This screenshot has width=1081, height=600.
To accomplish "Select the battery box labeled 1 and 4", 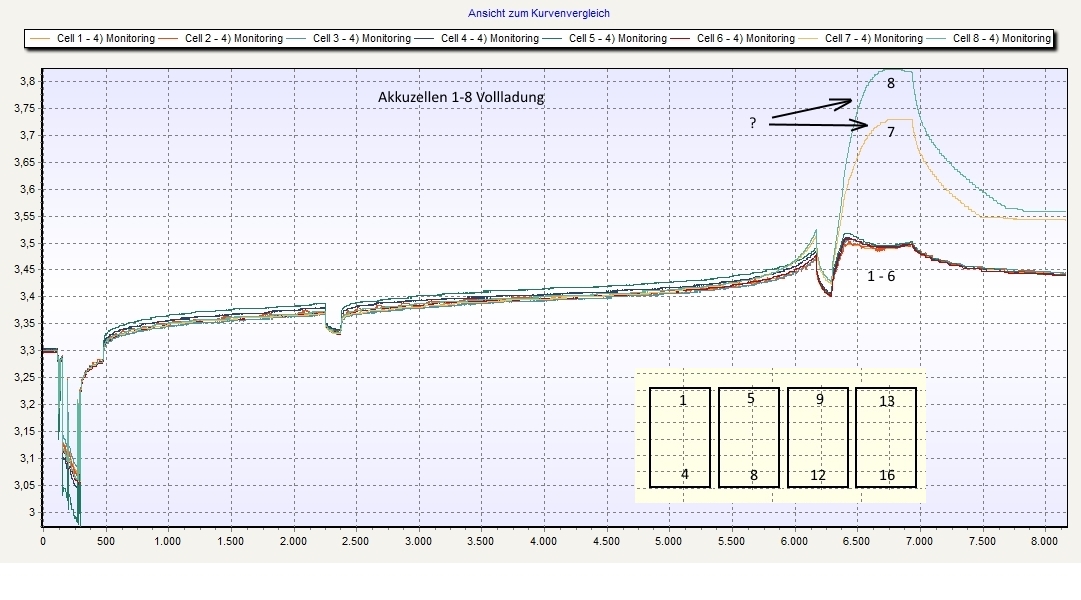I will tap(680, 437).
